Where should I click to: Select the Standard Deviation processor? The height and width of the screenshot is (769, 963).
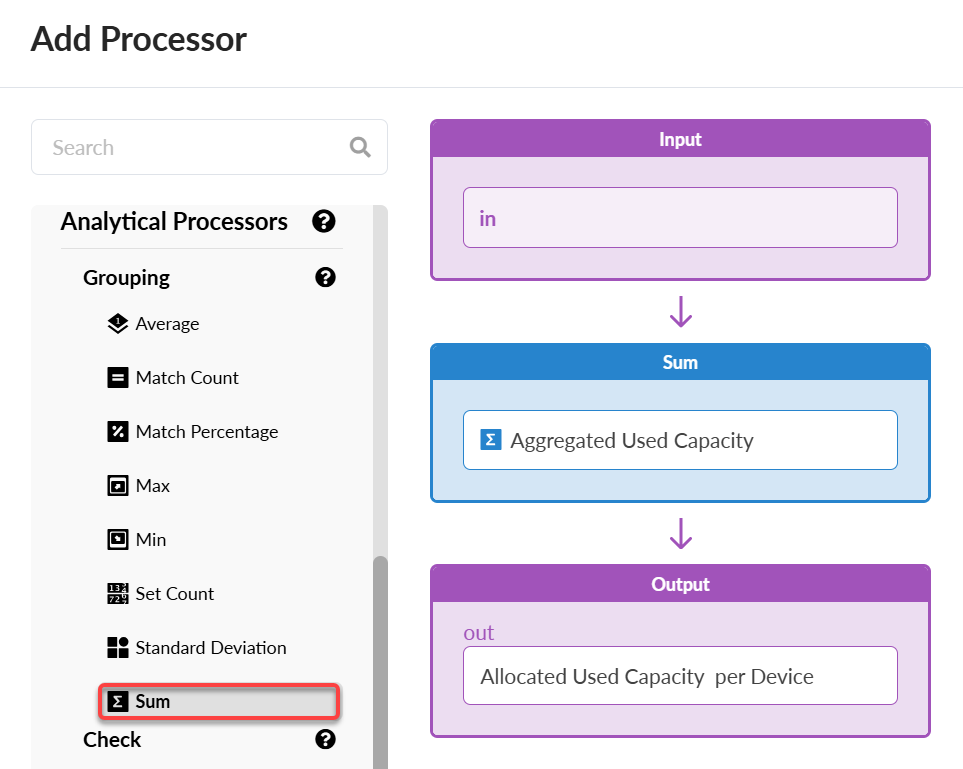pyautogui.click(x=211, y=648)
